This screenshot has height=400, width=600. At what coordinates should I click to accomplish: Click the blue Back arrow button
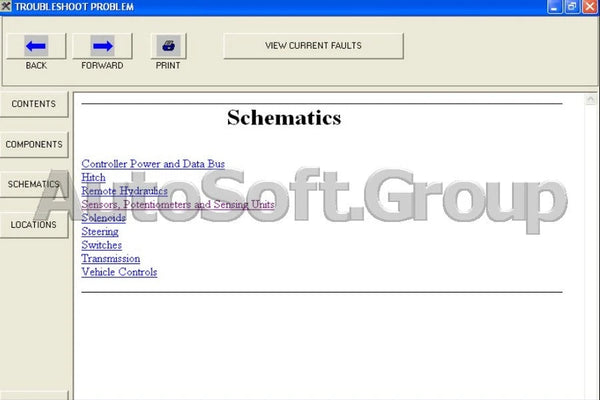coord(36,46)
